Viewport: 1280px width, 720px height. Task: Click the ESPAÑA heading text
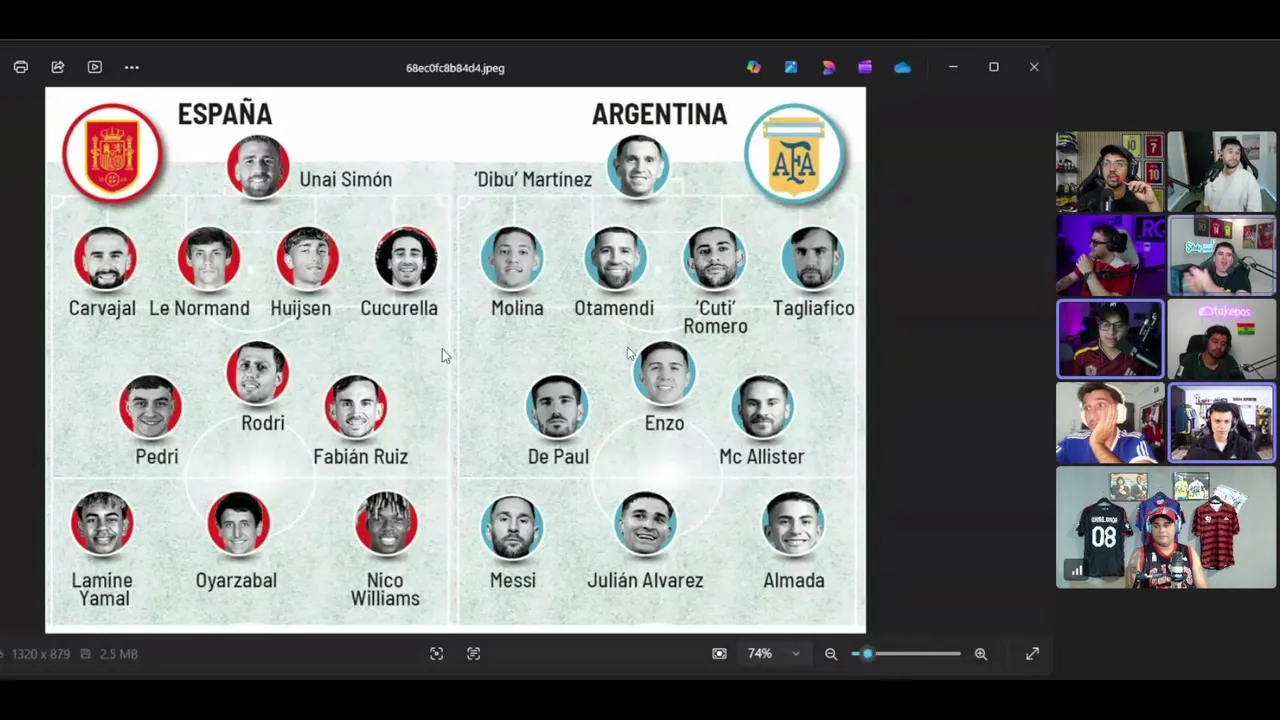click(225, 114)
